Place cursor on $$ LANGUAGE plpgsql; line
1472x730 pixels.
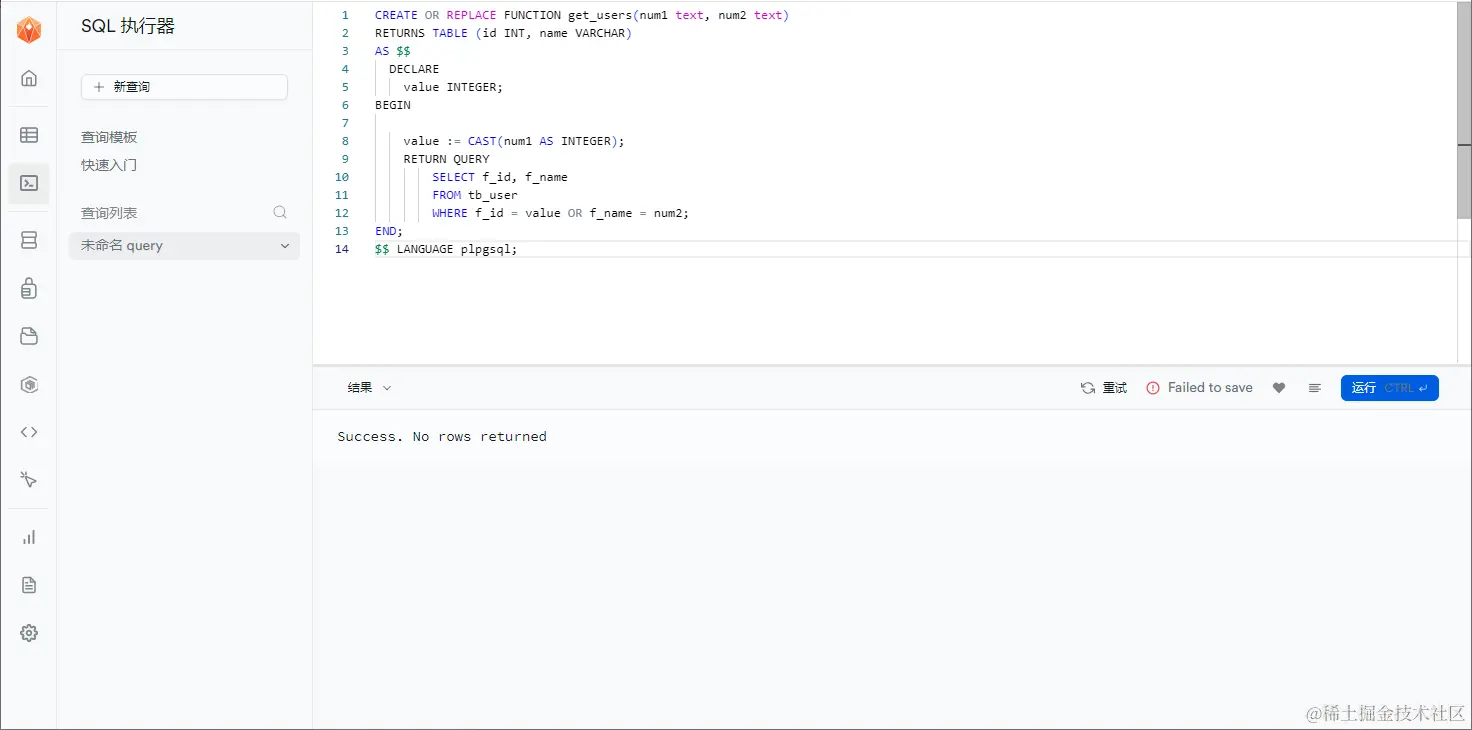click(x=446, y=249)
